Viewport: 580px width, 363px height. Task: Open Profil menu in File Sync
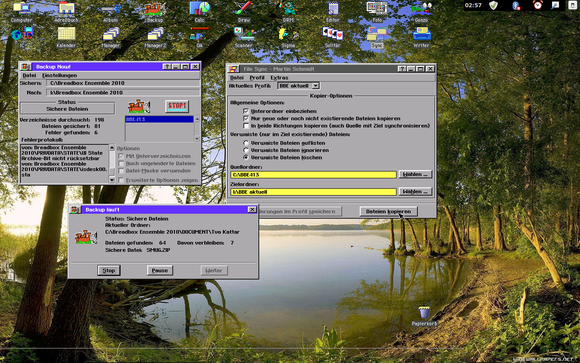pos(257,78)
